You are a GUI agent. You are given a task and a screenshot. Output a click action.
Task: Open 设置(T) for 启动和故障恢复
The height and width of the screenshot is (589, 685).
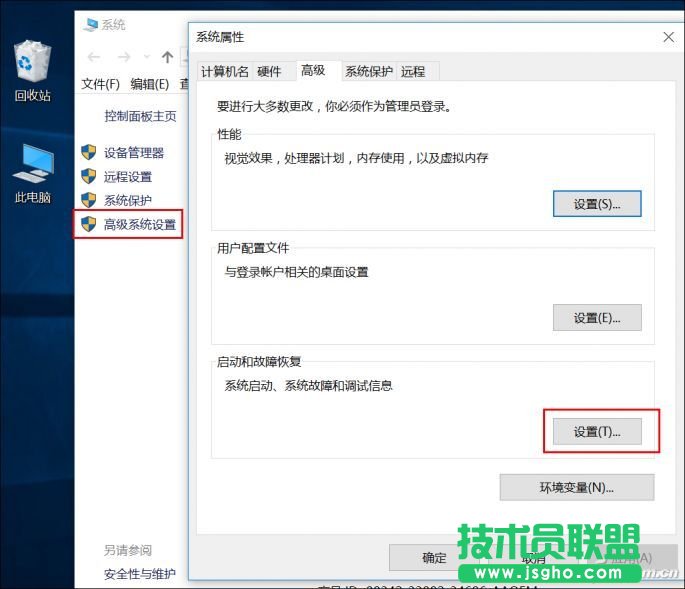click(x=597, y=432)
